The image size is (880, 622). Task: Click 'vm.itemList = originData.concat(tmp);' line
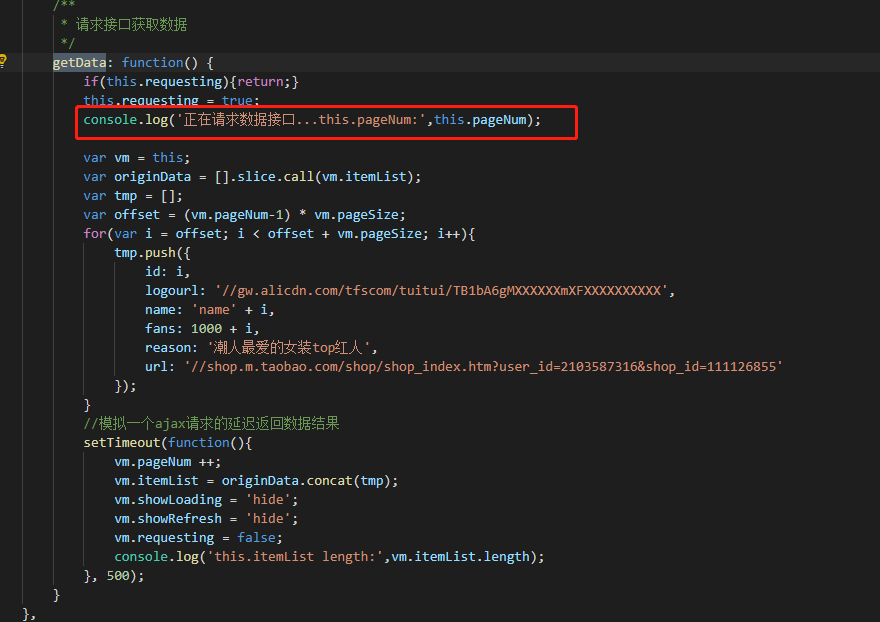(x=256, y=481)
